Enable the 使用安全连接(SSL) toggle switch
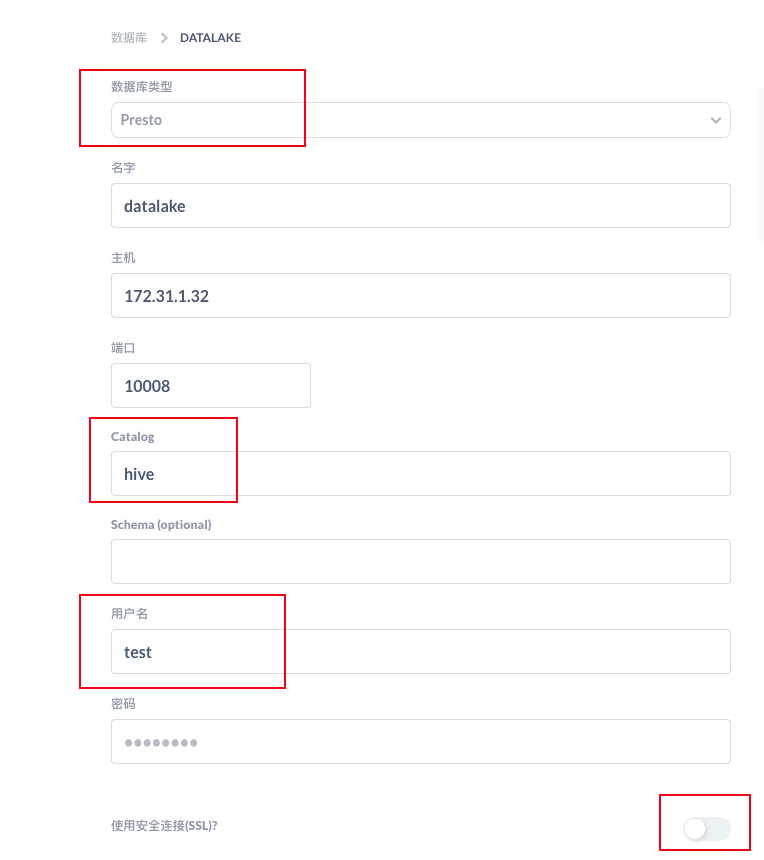 click(707, 828)
